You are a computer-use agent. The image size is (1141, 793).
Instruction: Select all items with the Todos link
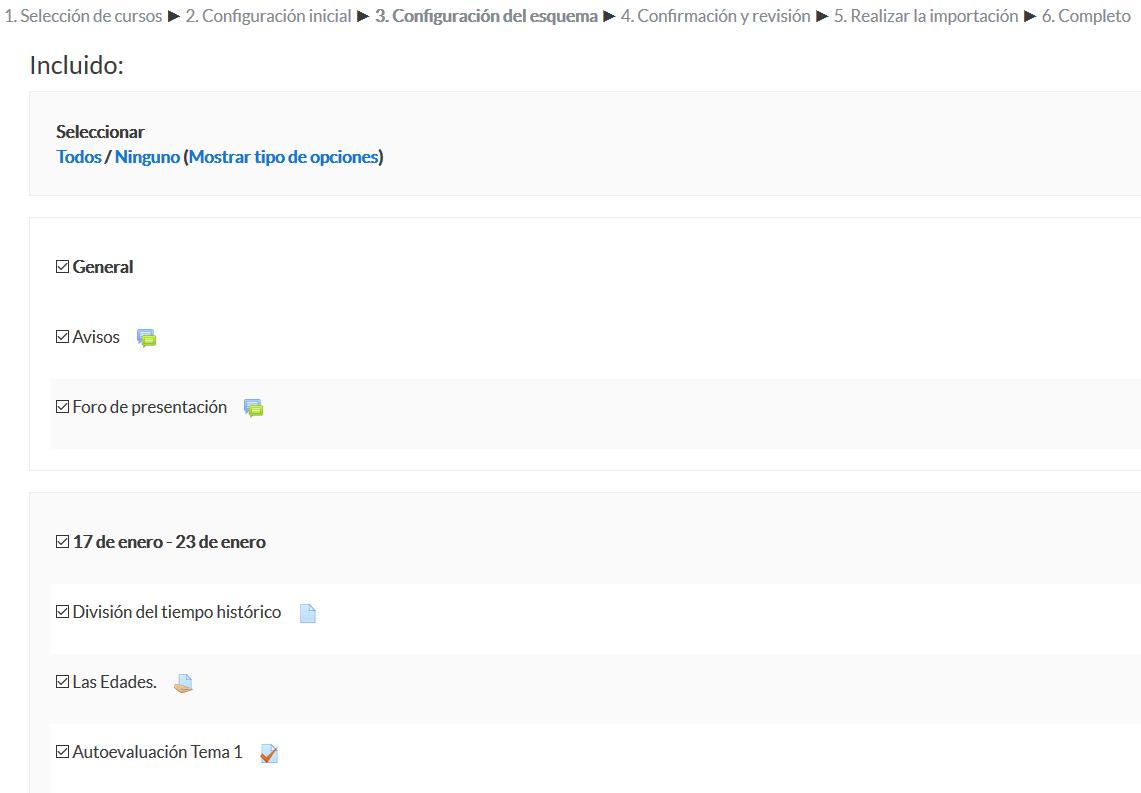pos(79,157)
